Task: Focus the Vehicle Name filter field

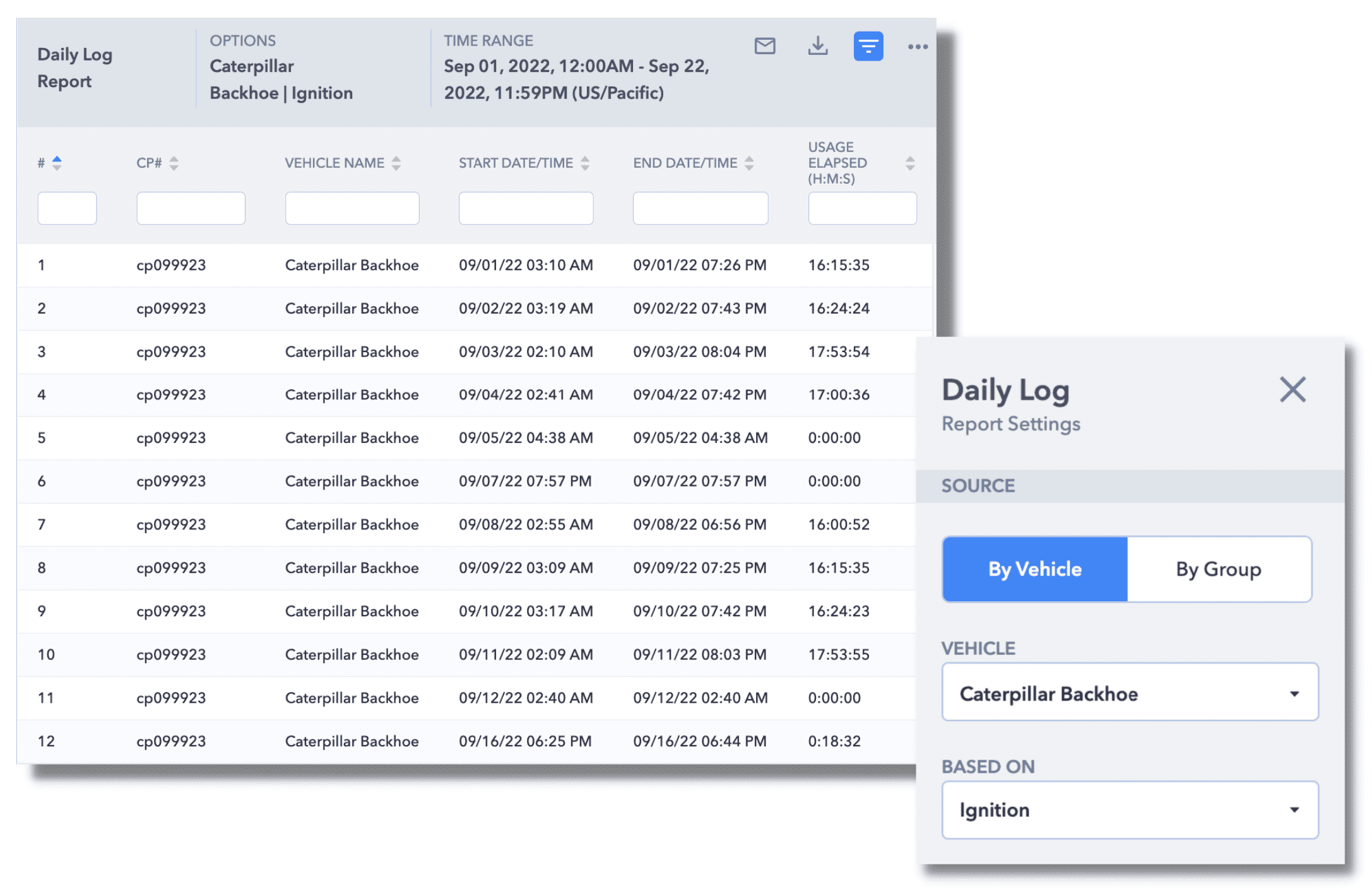Action: point(352,208)
